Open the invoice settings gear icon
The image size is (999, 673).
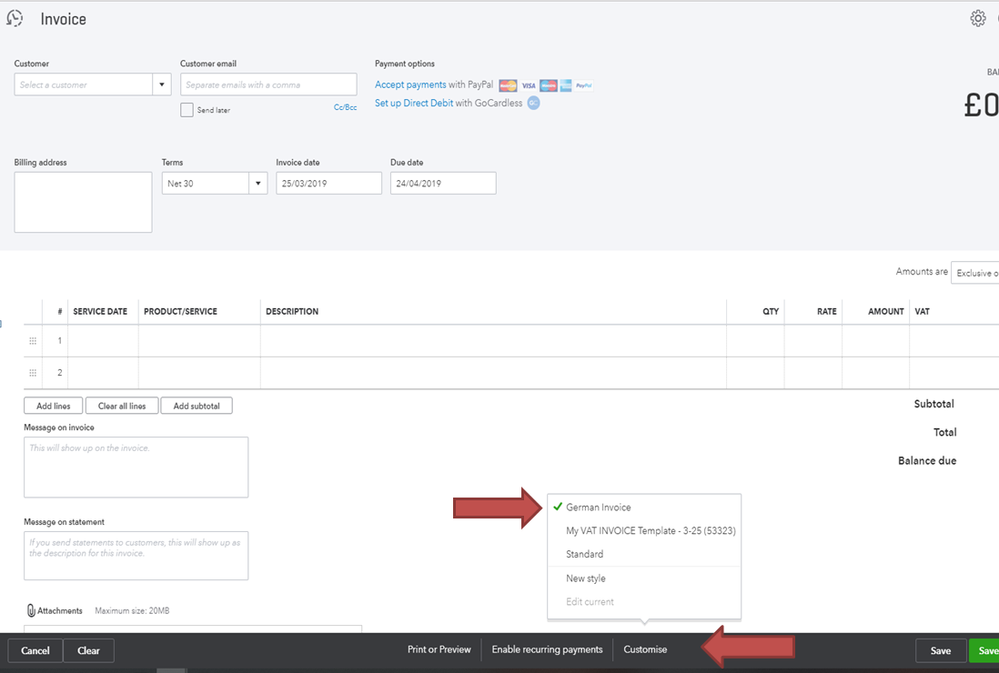(978, 18)
